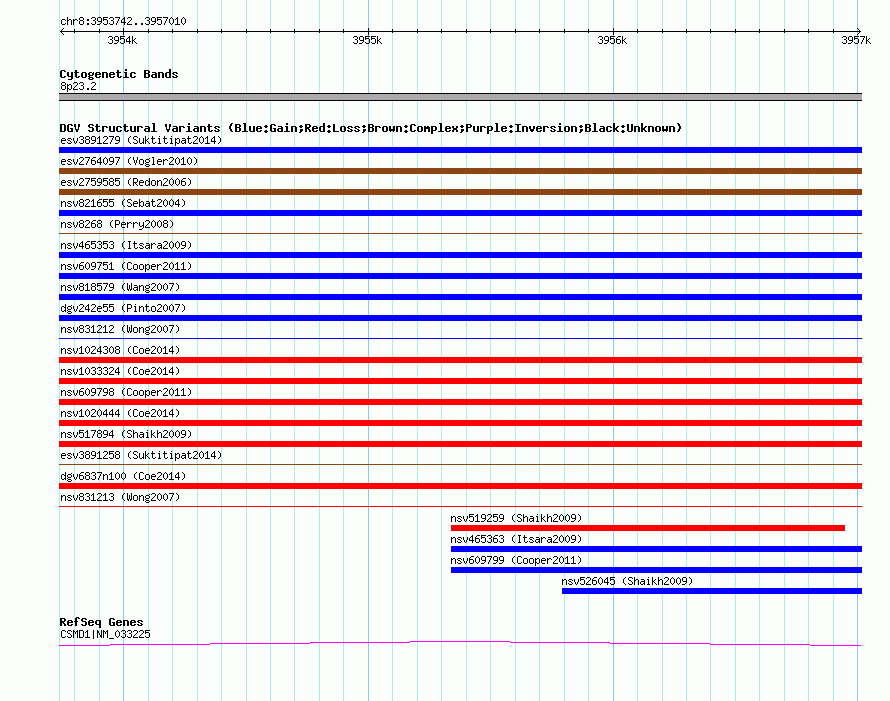
Task: Click the blue bar below nsv821655
Action: click(x=460, y=213)
